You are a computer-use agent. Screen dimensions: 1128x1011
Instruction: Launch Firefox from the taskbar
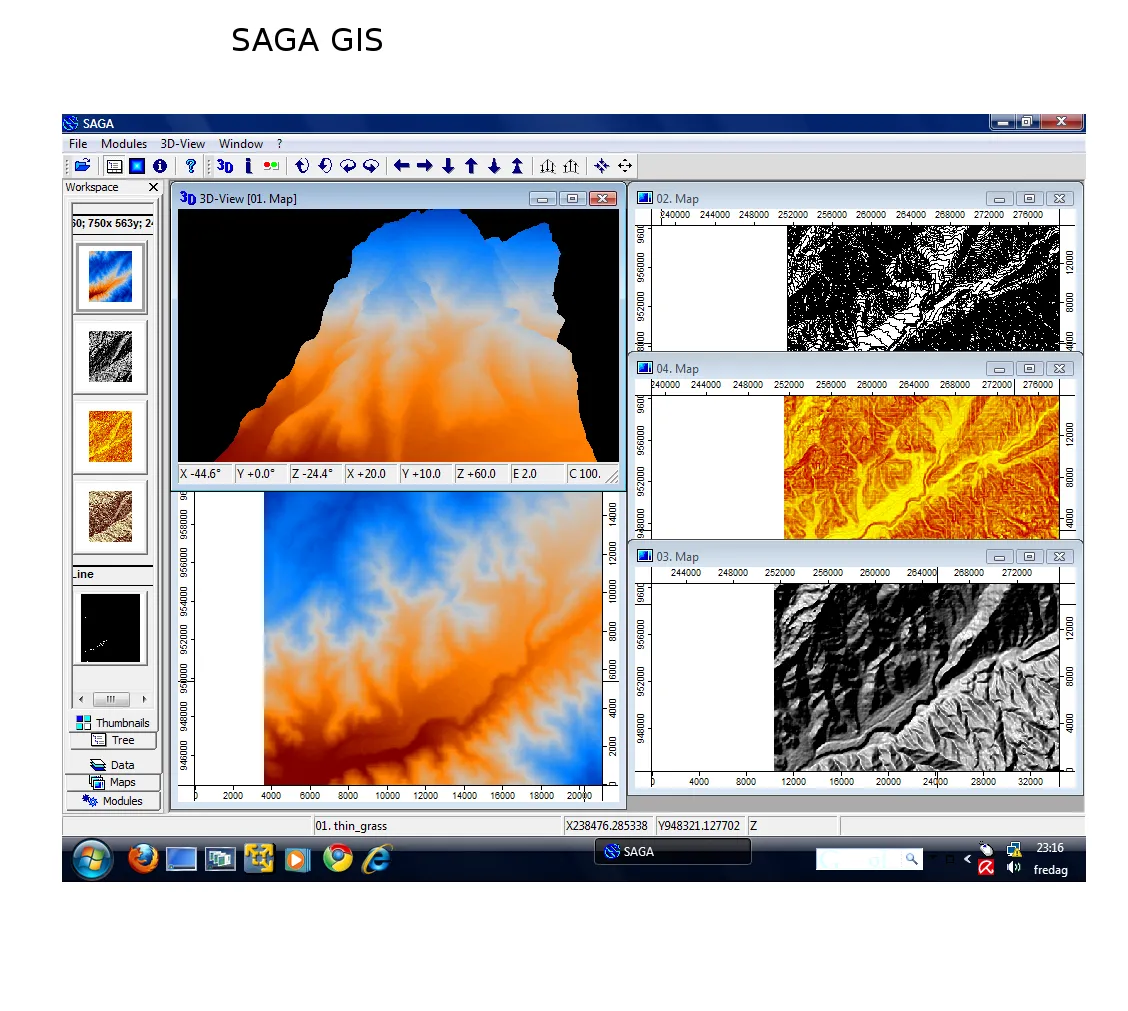(x=143, y=858)
